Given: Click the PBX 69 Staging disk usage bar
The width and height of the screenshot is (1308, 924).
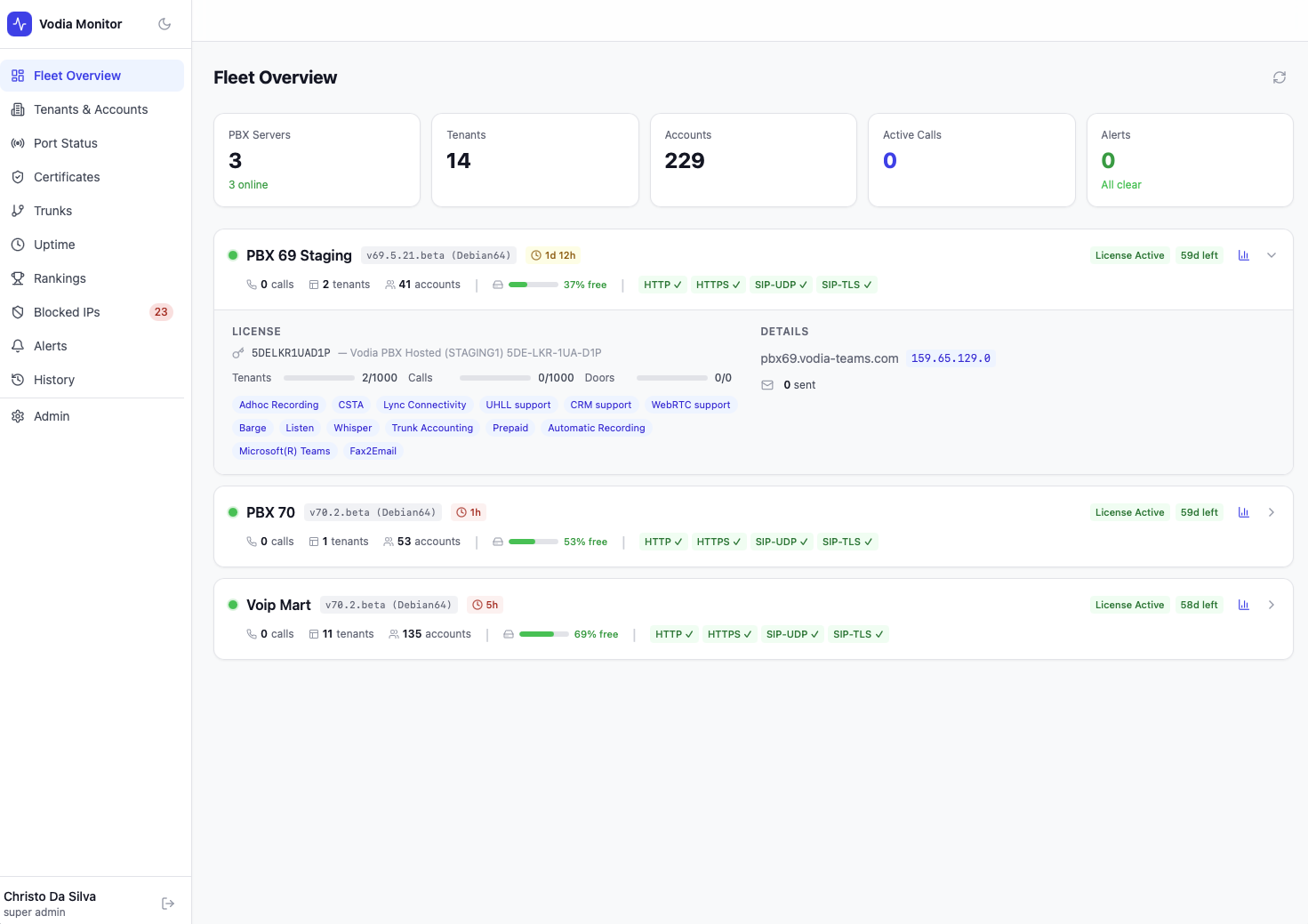Looking at the screenshot, I should 533,285.
